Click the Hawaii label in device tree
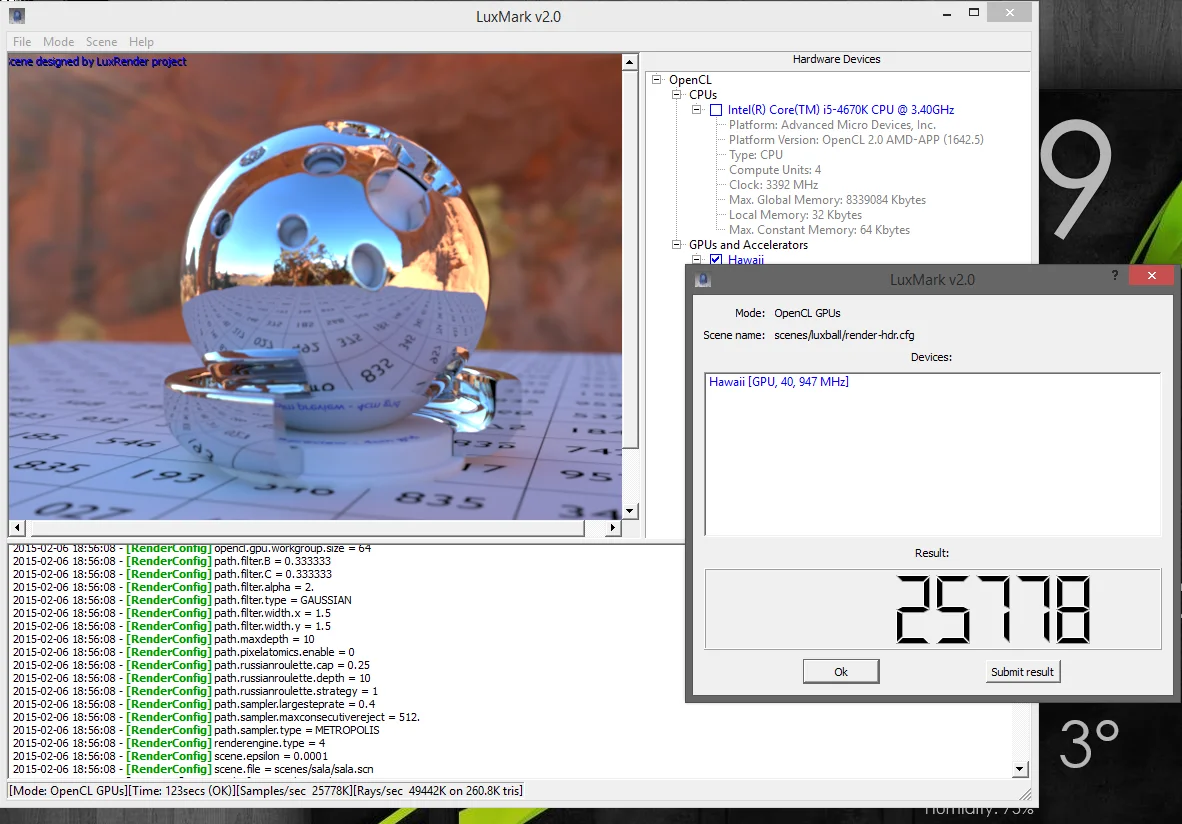Viewport: 1182px width, 824px height. [x=746, y=259]
